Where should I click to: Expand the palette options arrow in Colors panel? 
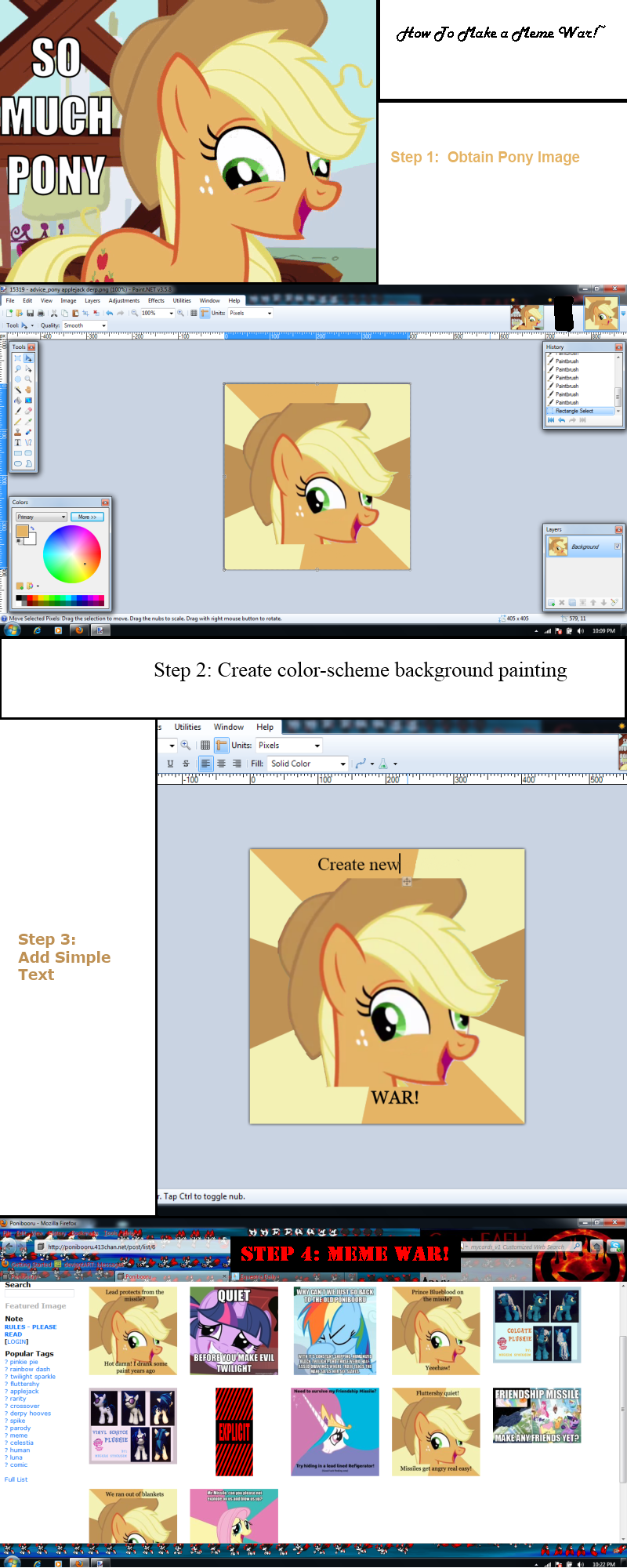[38, 586]
